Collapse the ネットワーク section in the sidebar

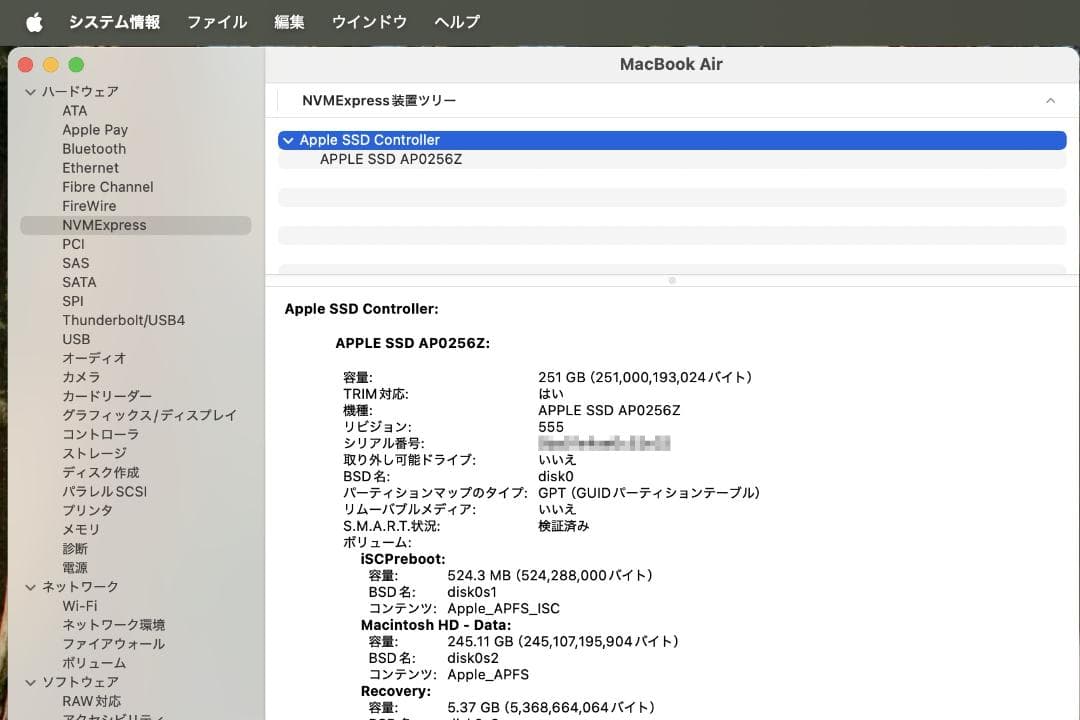coord(32,586)
